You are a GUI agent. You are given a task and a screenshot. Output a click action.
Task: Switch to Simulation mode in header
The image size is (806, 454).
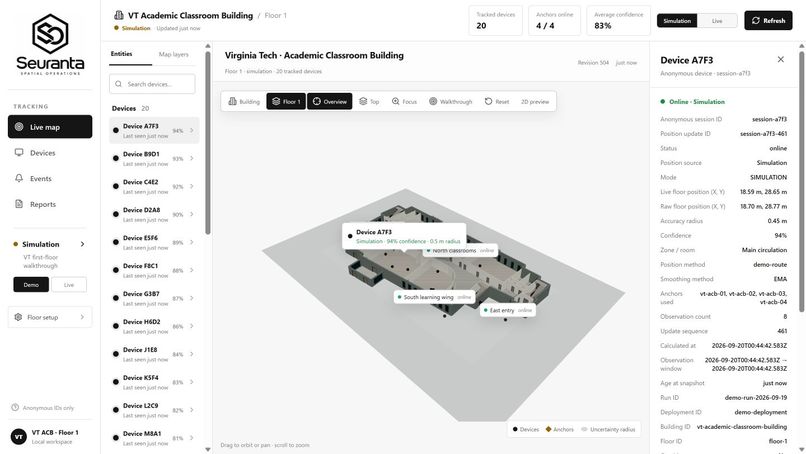click(x=677, y=21)
